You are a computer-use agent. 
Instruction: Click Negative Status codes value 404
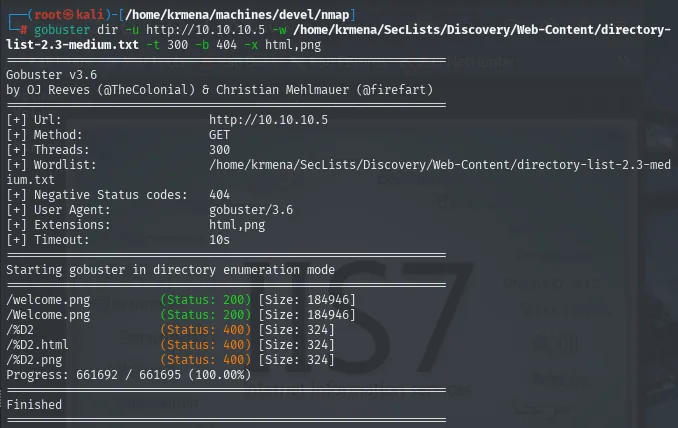(x=220, y=195)
